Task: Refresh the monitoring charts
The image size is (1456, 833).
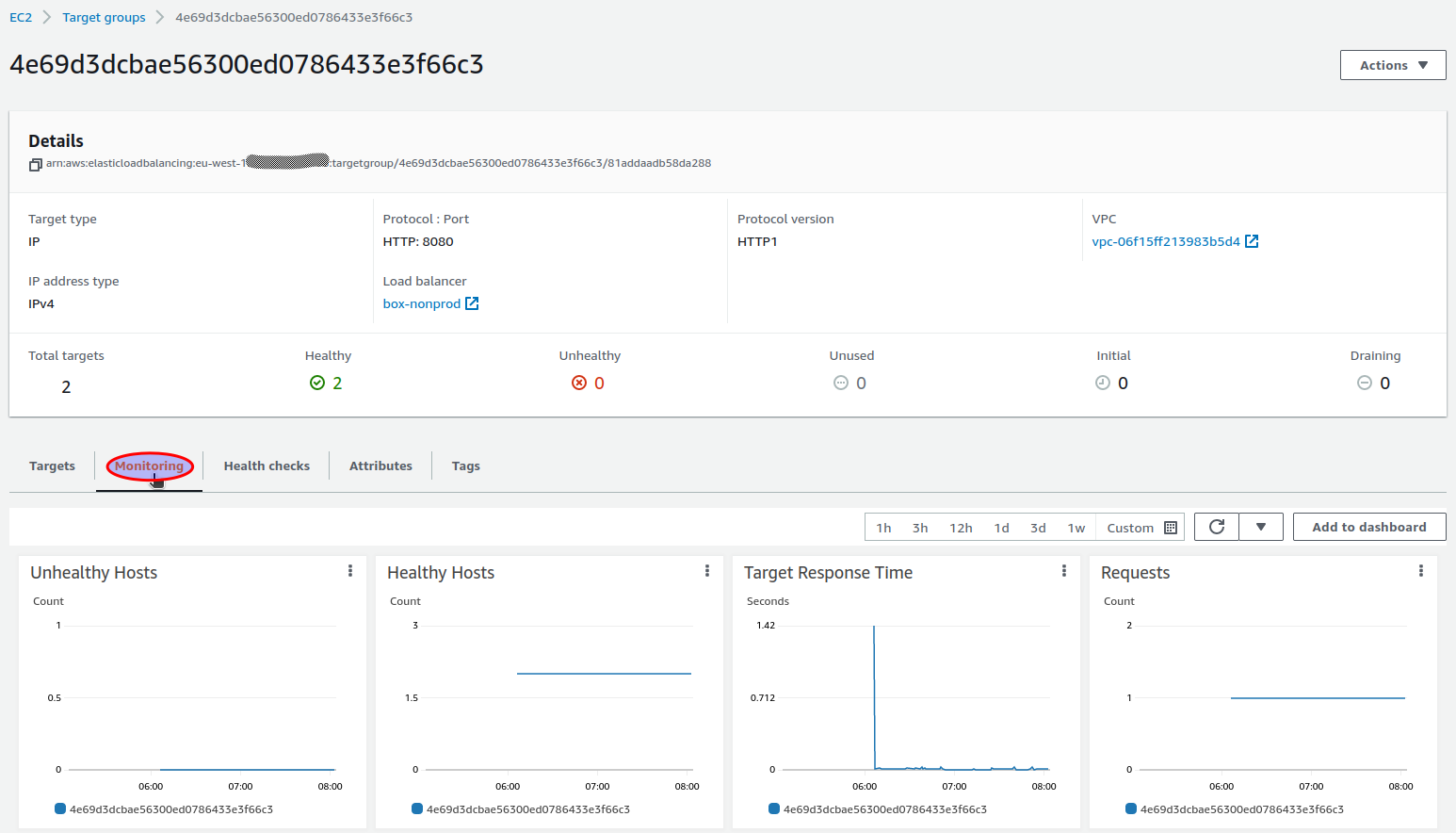Action: 1216,527
